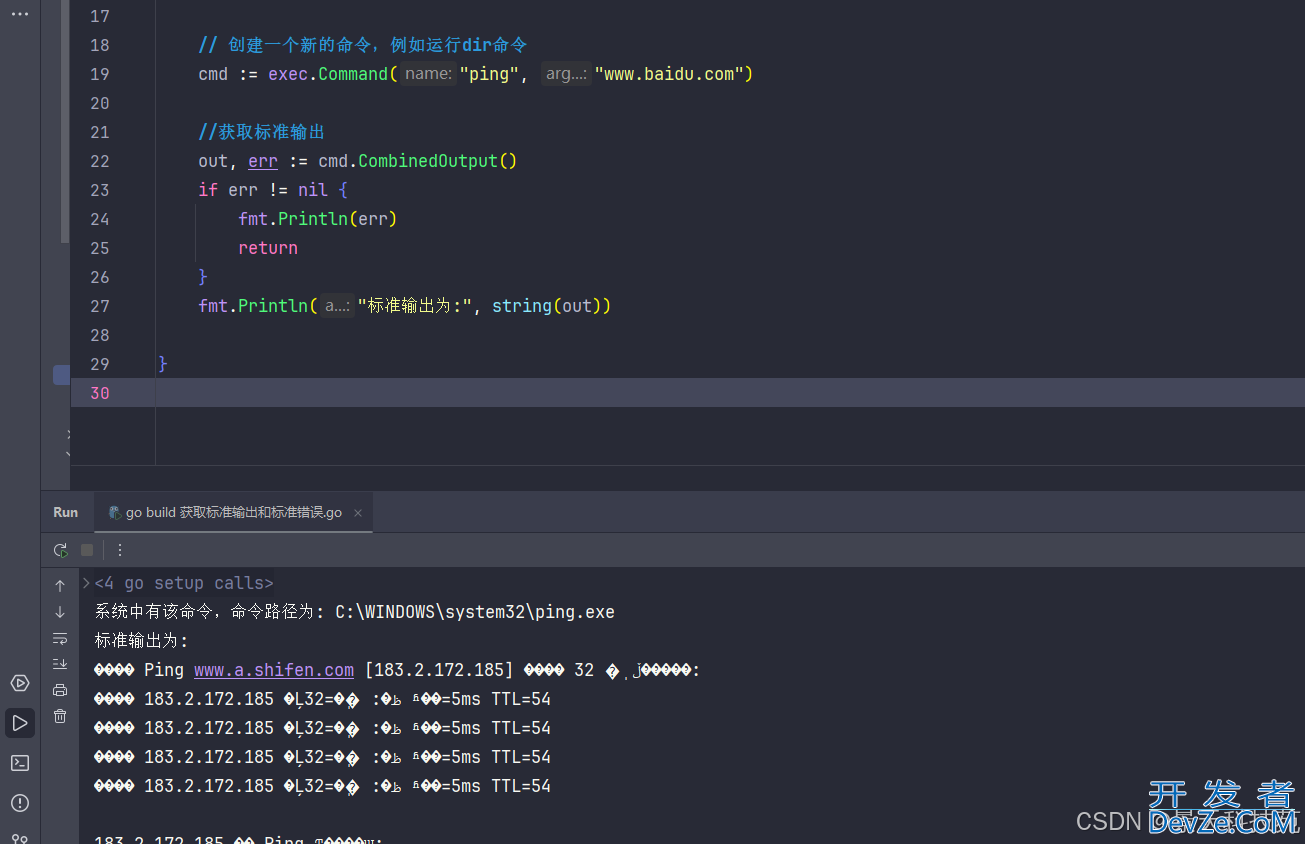Click the comment on line 18

(363, 45)
